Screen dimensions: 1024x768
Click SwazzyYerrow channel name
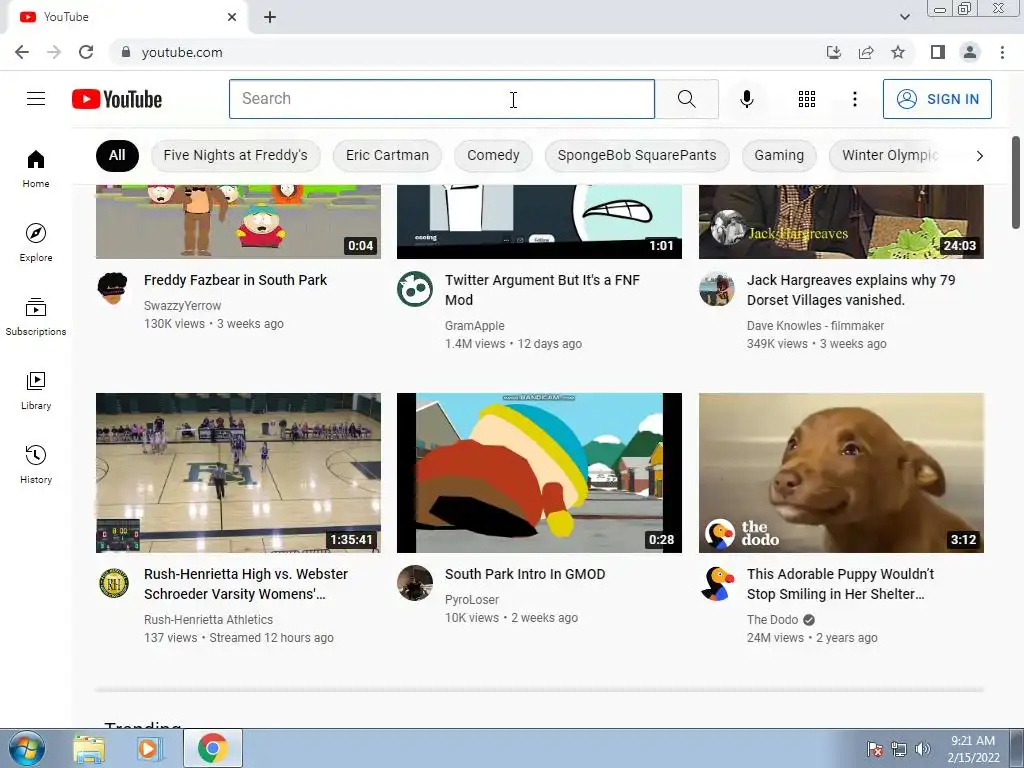pyautogui.click(x=182, y=306)
